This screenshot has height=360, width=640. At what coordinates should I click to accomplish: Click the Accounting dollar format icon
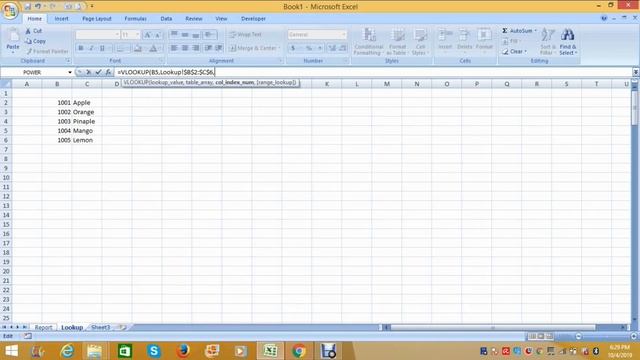coord(293,48)
